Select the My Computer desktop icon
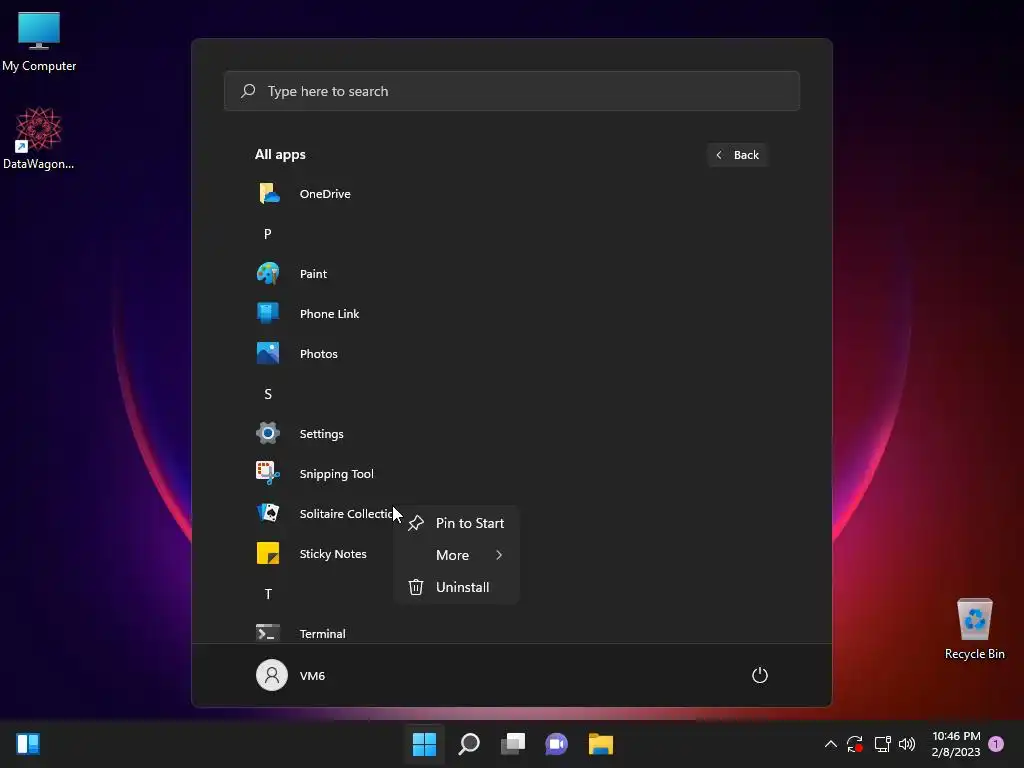 (x=39, y=42)
